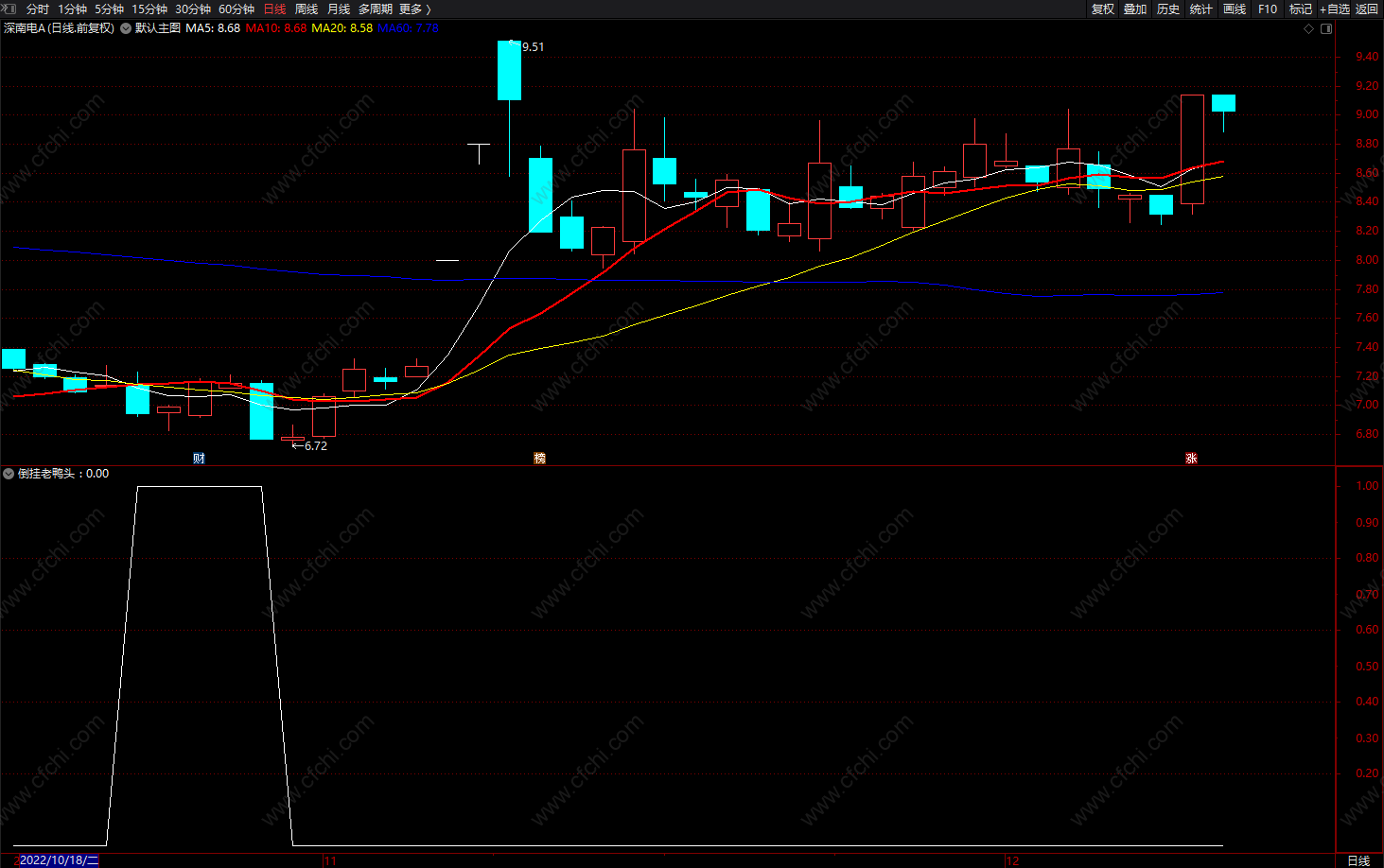This screenshot has height=868, width=1384.
Task: Add stock via +自选 button
Action: click(1335, 9)
